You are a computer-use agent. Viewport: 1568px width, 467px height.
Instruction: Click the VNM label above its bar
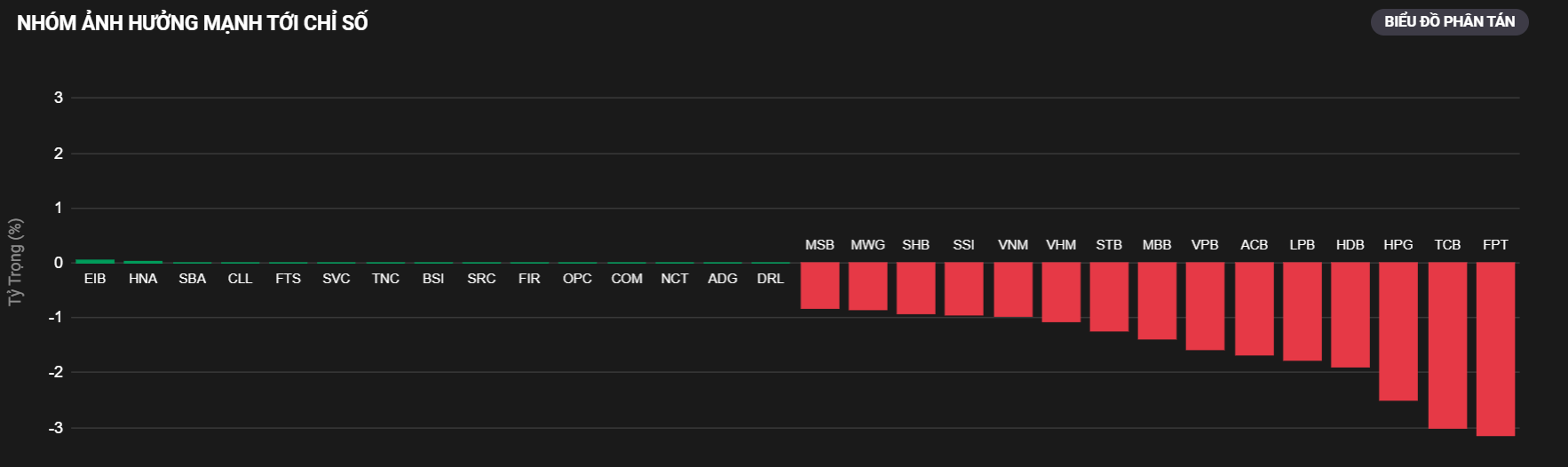1013,245
